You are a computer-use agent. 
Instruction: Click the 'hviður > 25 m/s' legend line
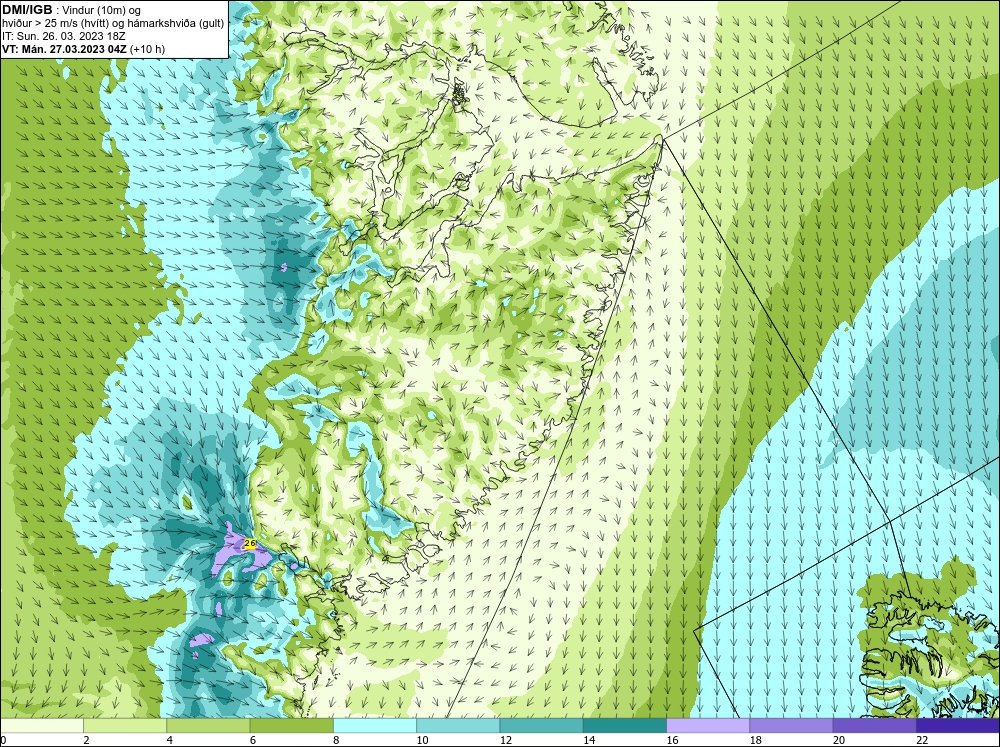(x=114, y=24)
